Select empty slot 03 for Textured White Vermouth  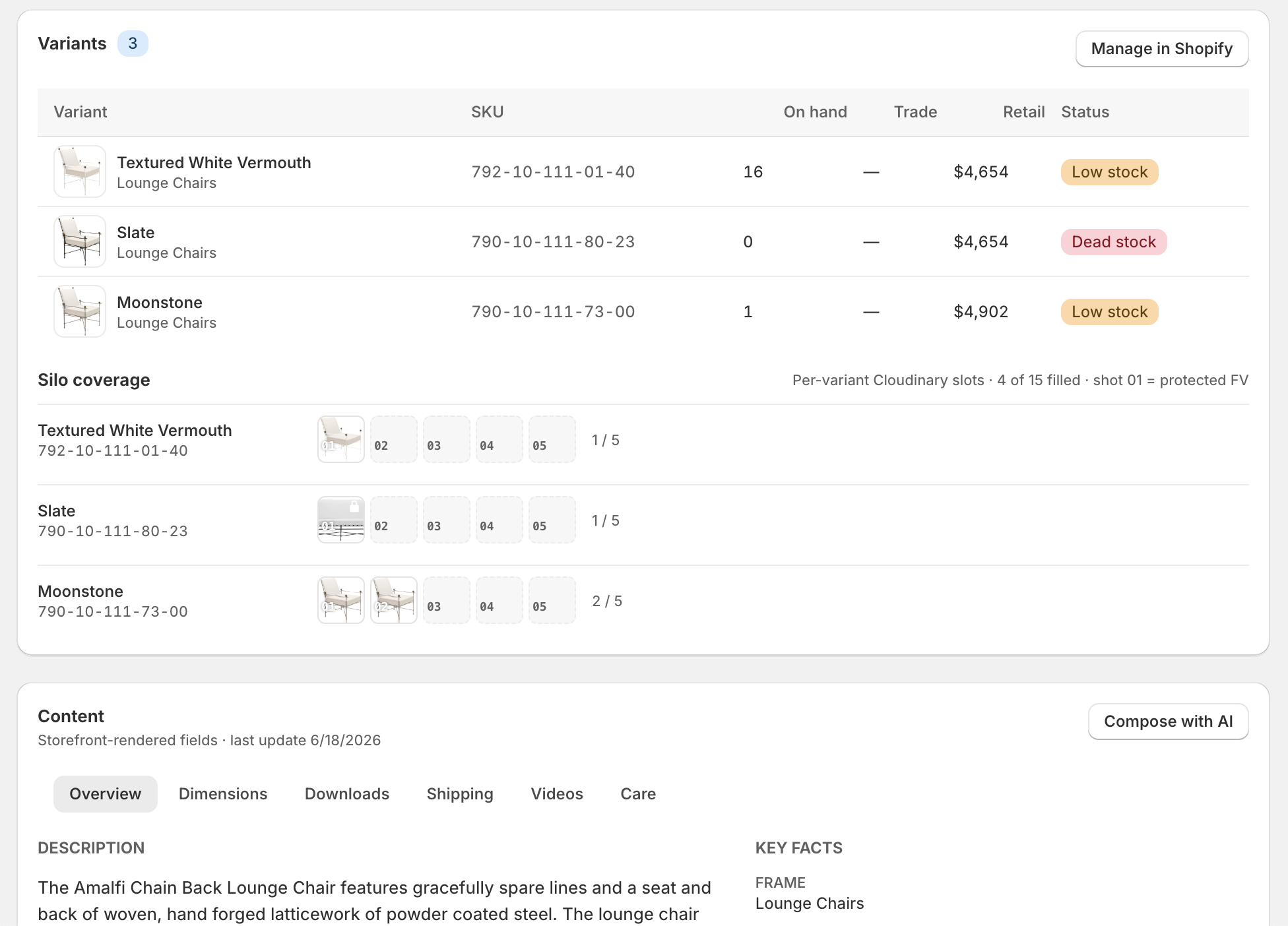447,439
